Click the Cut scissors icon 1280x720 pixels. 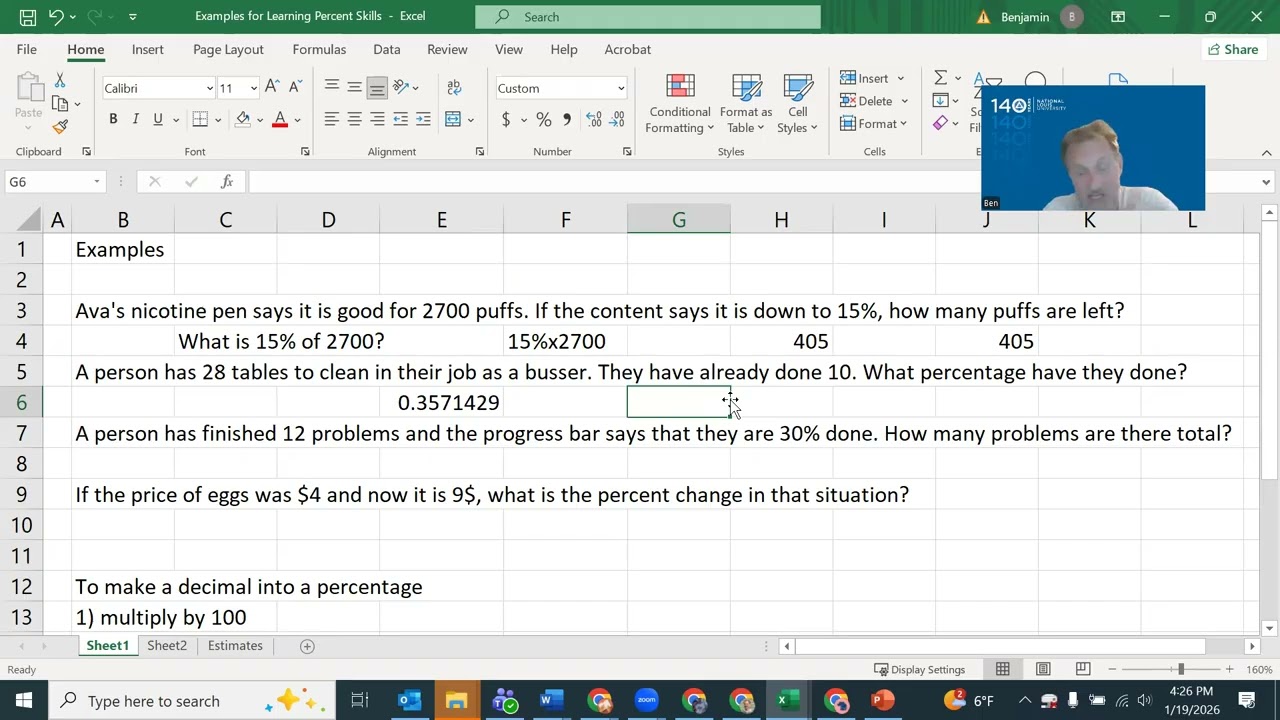pos(60,80)
